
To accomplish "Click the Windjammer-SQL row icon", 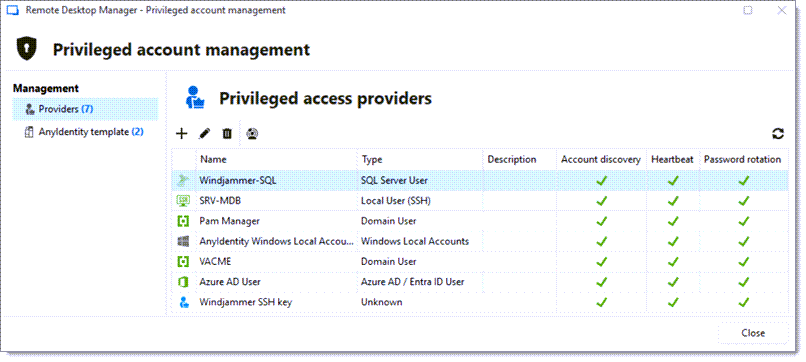I will [x=183, y=180].
